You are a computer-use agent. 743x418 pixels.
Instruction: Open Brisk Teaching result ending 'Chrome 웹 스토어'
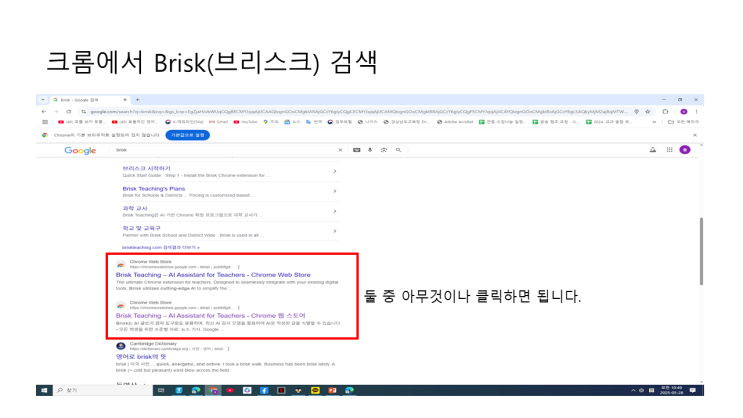[x=210, y=316]
